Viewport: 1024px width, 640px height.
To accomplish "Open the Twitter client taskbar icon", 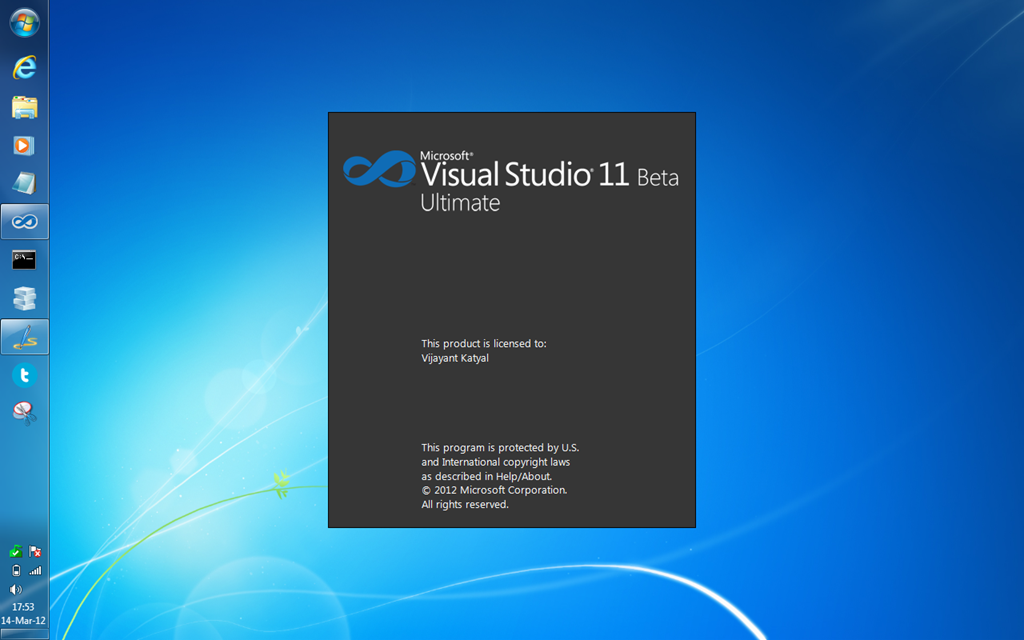I will point(24,376).
